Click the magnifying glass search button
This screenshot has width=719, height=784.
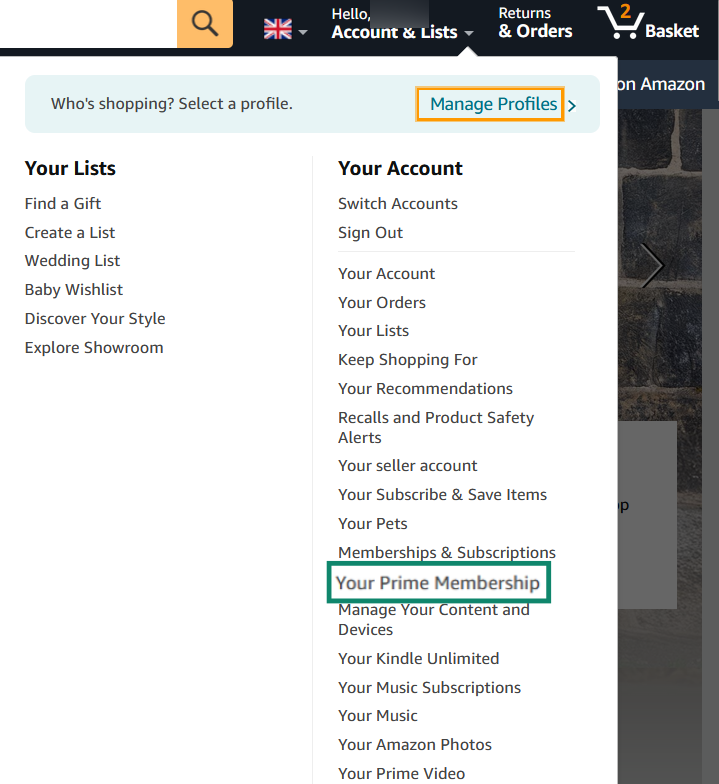click(x=205, y=24)
